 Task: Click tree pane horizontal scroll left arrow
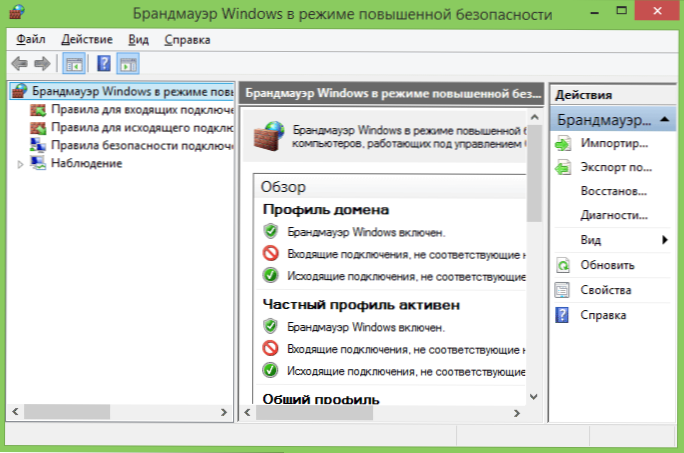[16, 412]
